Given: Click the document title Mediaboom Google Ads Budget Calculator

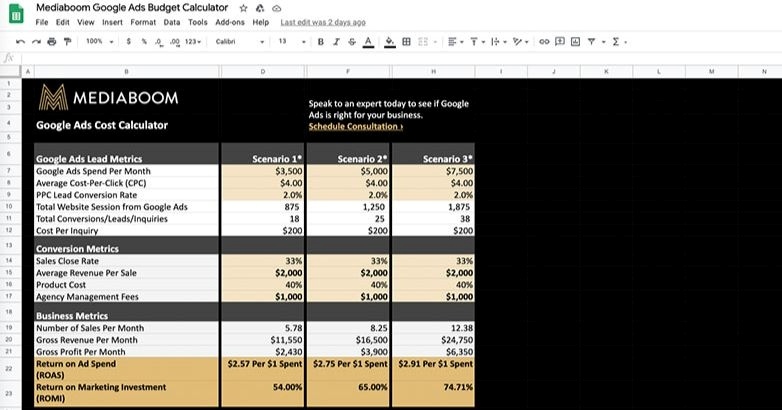Looking at the screenshot, I should pos(132,8).
